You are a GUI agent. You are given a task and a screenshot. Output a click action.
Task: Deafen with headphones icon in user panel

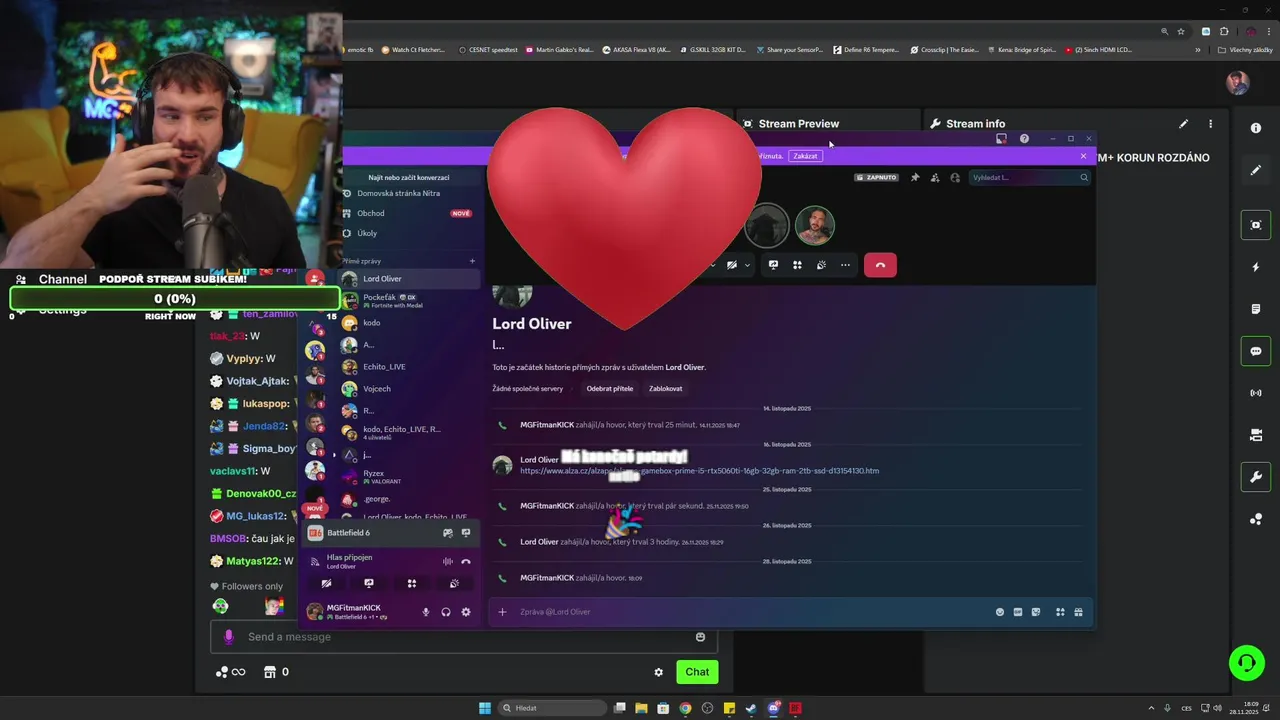click(x=446, y=612)
